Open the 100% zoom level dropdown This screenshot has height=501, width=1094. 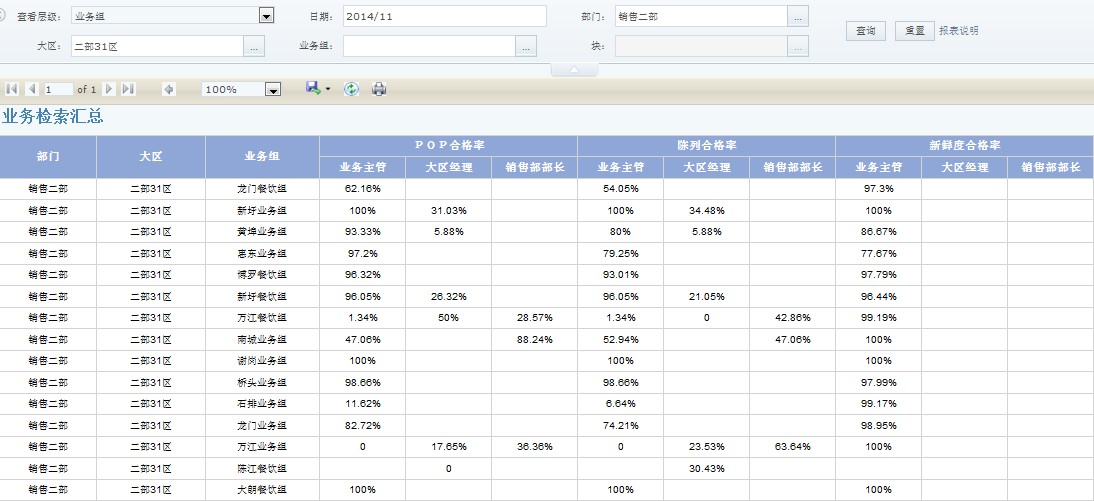(272, 90)
